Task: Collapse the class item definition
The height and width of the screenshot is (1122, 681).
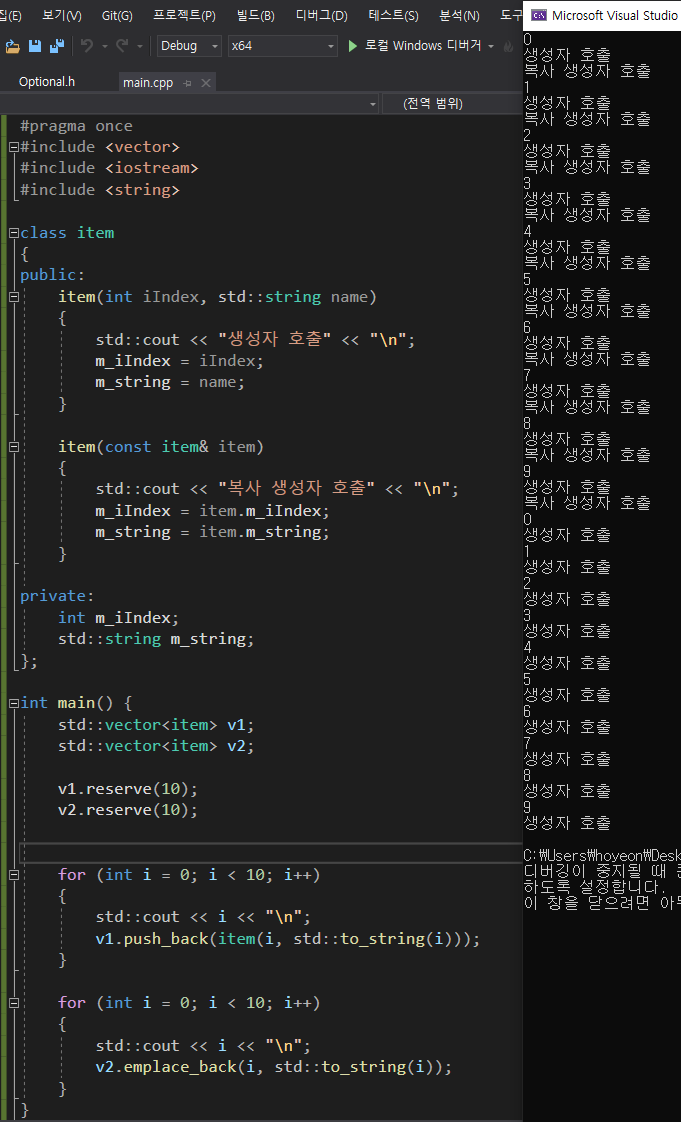Action: point(14,233)
